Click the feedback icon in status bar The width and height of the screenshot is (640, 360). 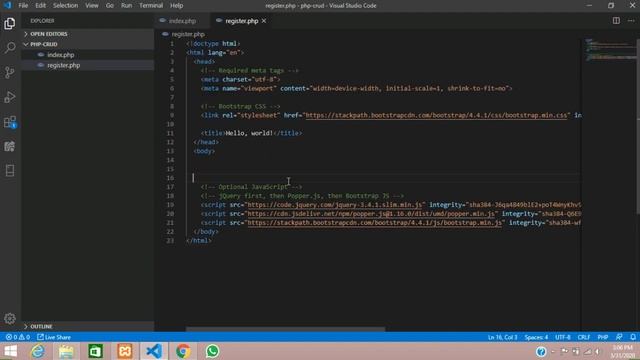tap(619, 337)
